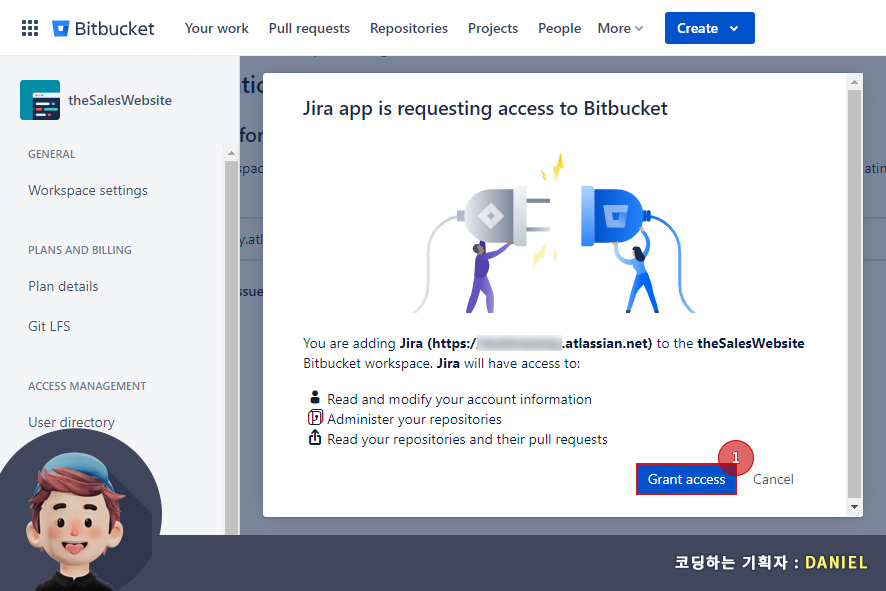The width and height of the screenshot is (886, 591).
Task: Open Workspace settings in the sidebar
Action: point(88,190)
